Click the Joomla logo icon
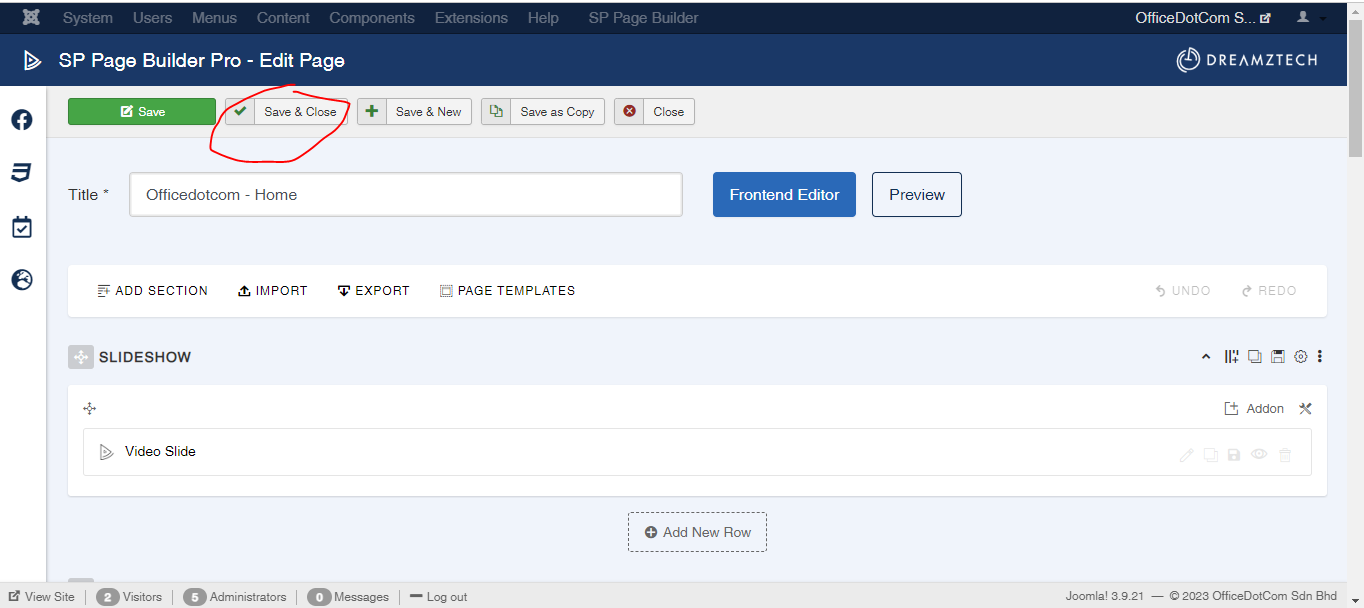 coord(31,18)
